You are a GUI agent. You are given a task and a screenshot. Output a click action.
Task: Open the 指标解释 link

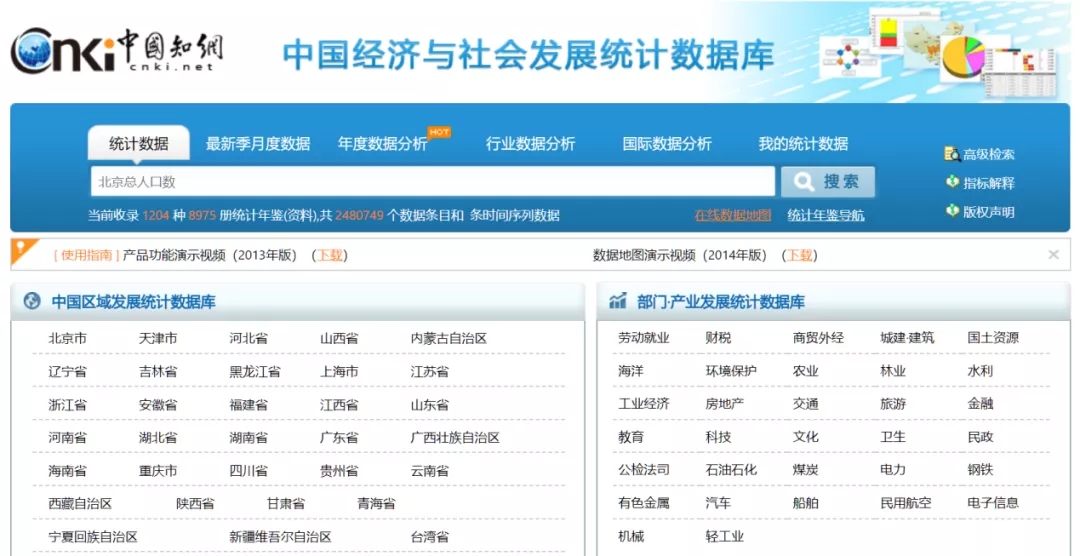(x=988, y=183)
